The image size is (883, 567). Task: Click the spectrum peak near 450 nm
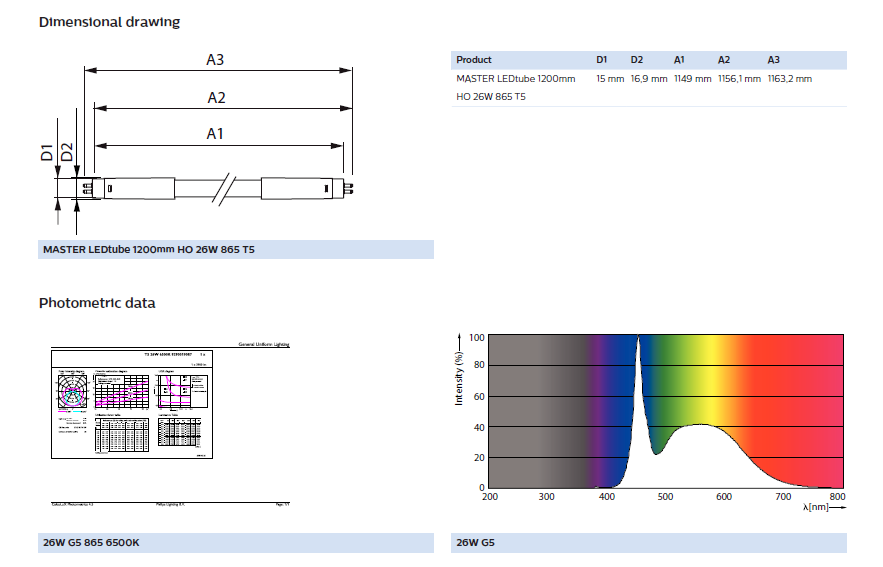[x=638, y=338]
